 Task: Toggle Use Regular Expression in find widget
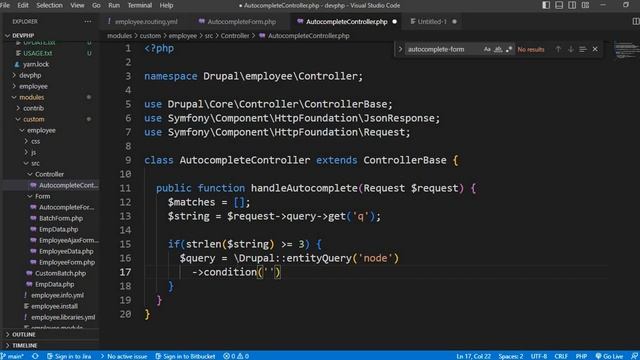point(509,49)
